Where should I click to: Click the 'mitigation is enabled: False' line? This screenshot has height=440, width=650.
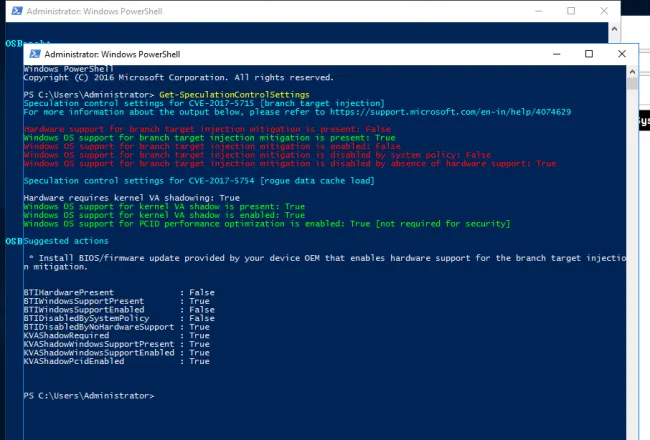tap(212, 146)
